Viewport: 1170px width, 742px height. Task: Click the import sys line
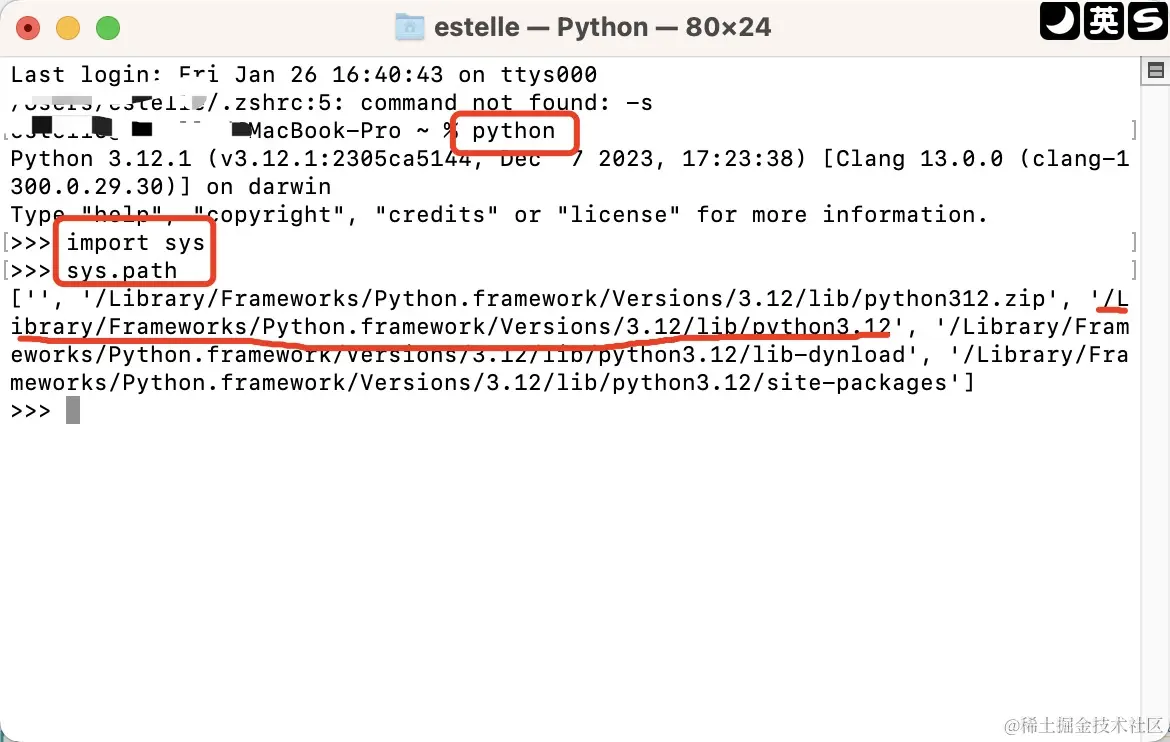tap(135, 243)
